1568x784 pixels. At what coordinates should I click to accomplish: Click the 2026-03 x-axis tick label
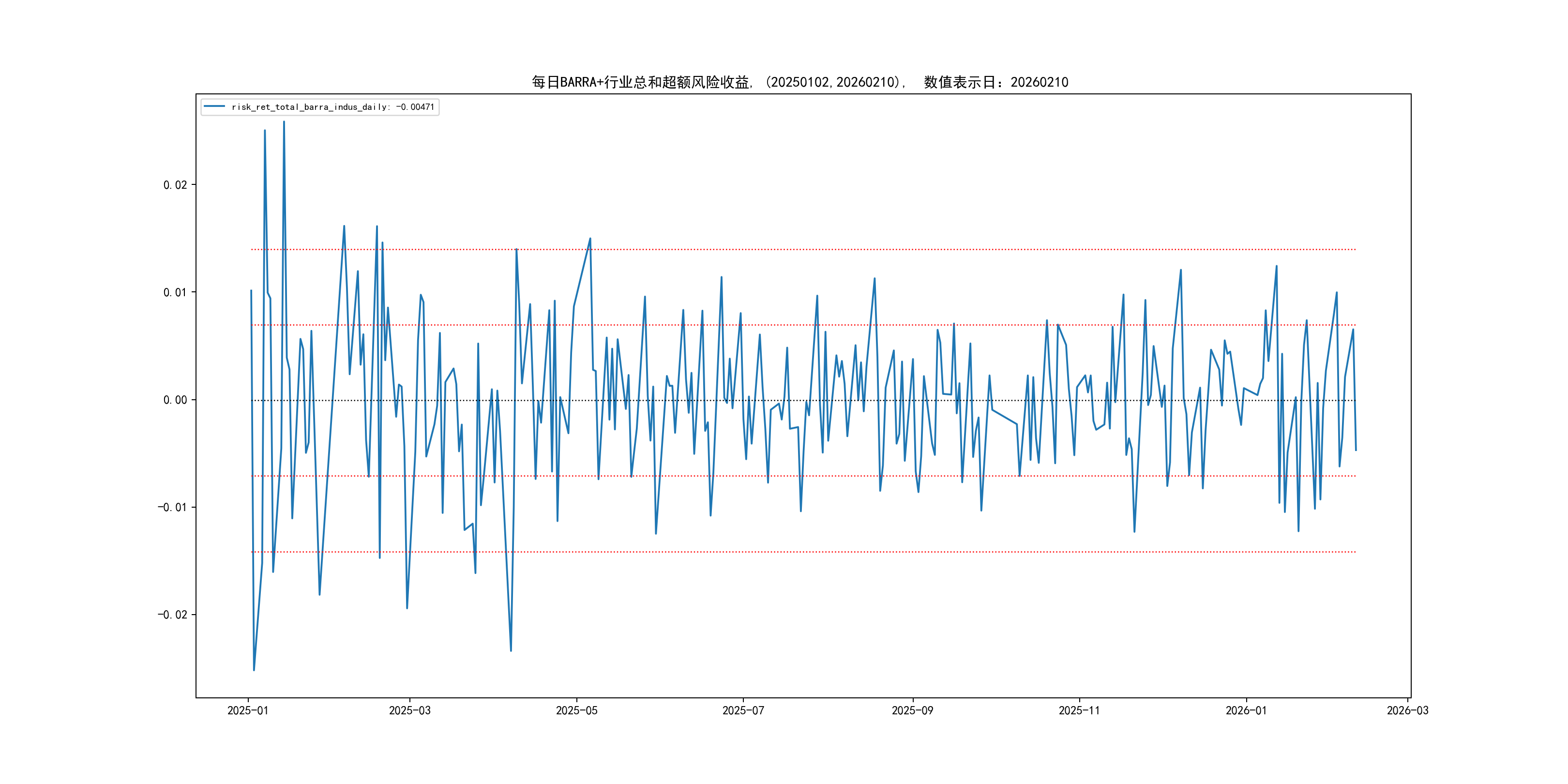[x=1407, y=710]
